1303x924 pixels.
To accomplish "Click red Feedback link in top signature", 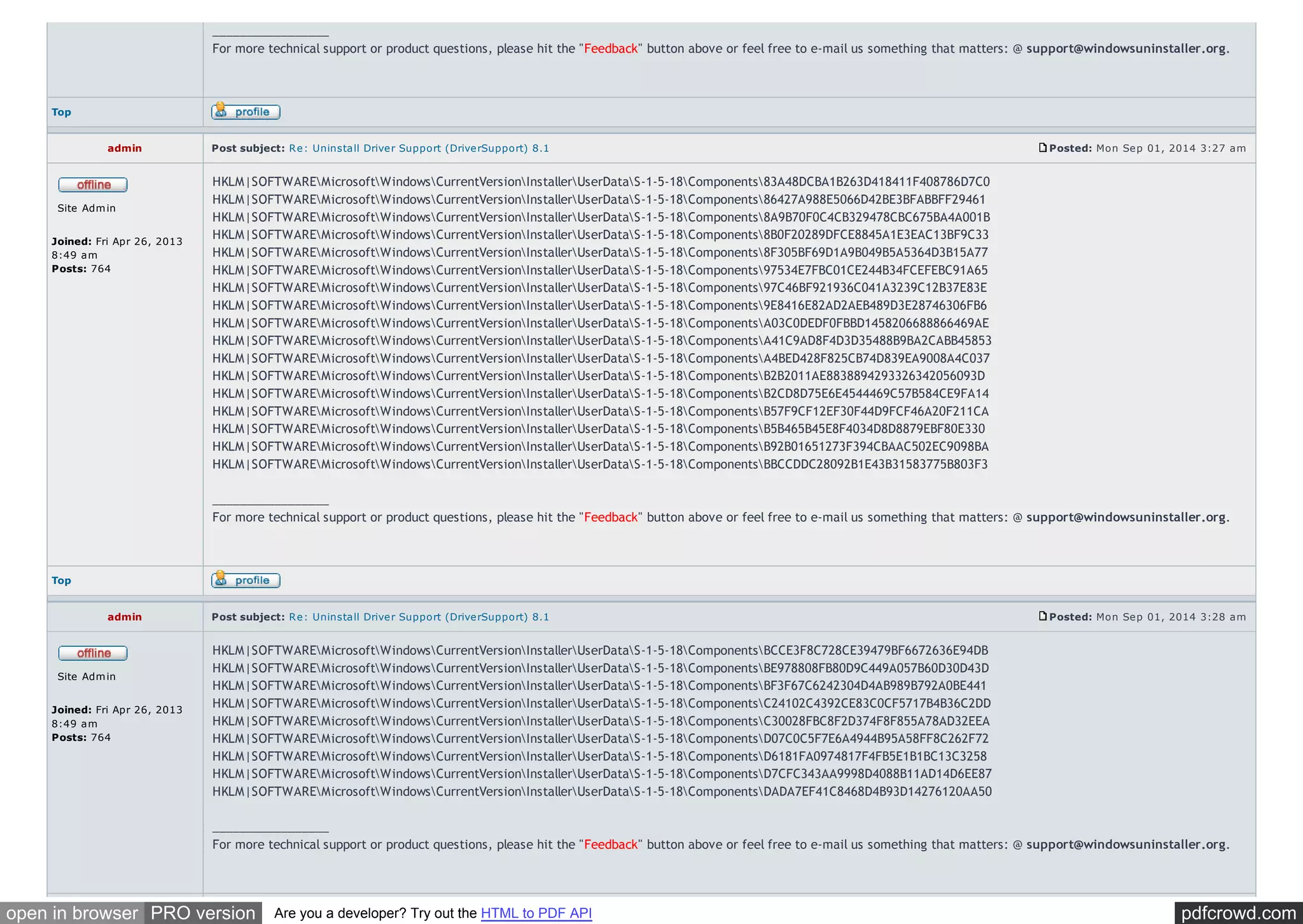I will [611, 49].
